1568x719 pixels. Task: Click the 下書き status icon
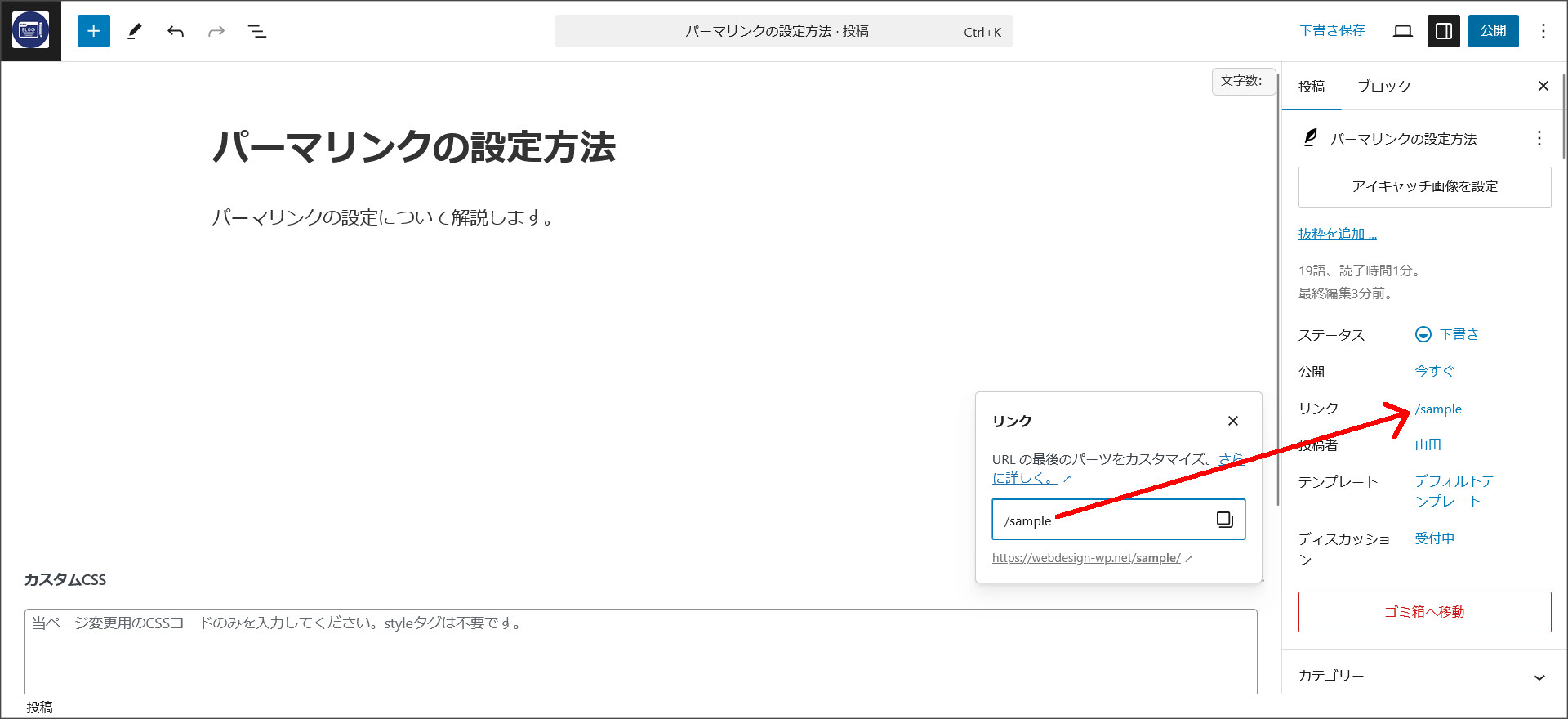(1423, 334)
